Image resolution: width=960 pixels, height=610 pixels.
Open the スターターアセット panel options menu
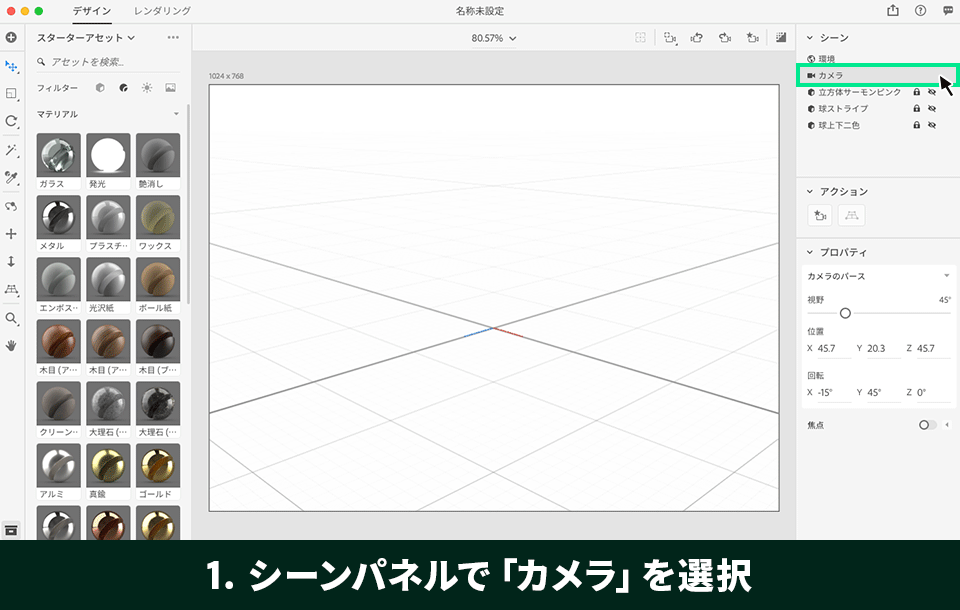click(x=172, y=37)
